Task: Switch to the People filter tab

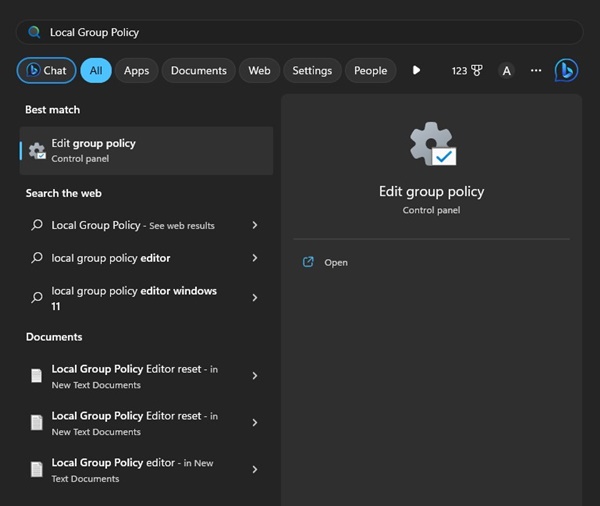Action: coord(370,70)
